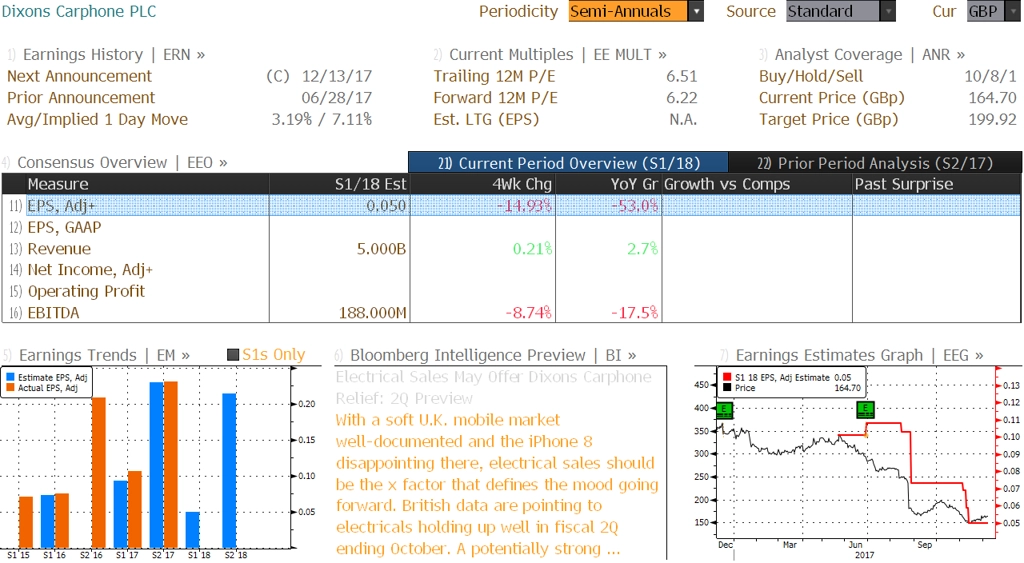This screenshot has width=1024, height=563.
Task: Click the Prior Announcement date 06/28/17
Action: [336, 98]
